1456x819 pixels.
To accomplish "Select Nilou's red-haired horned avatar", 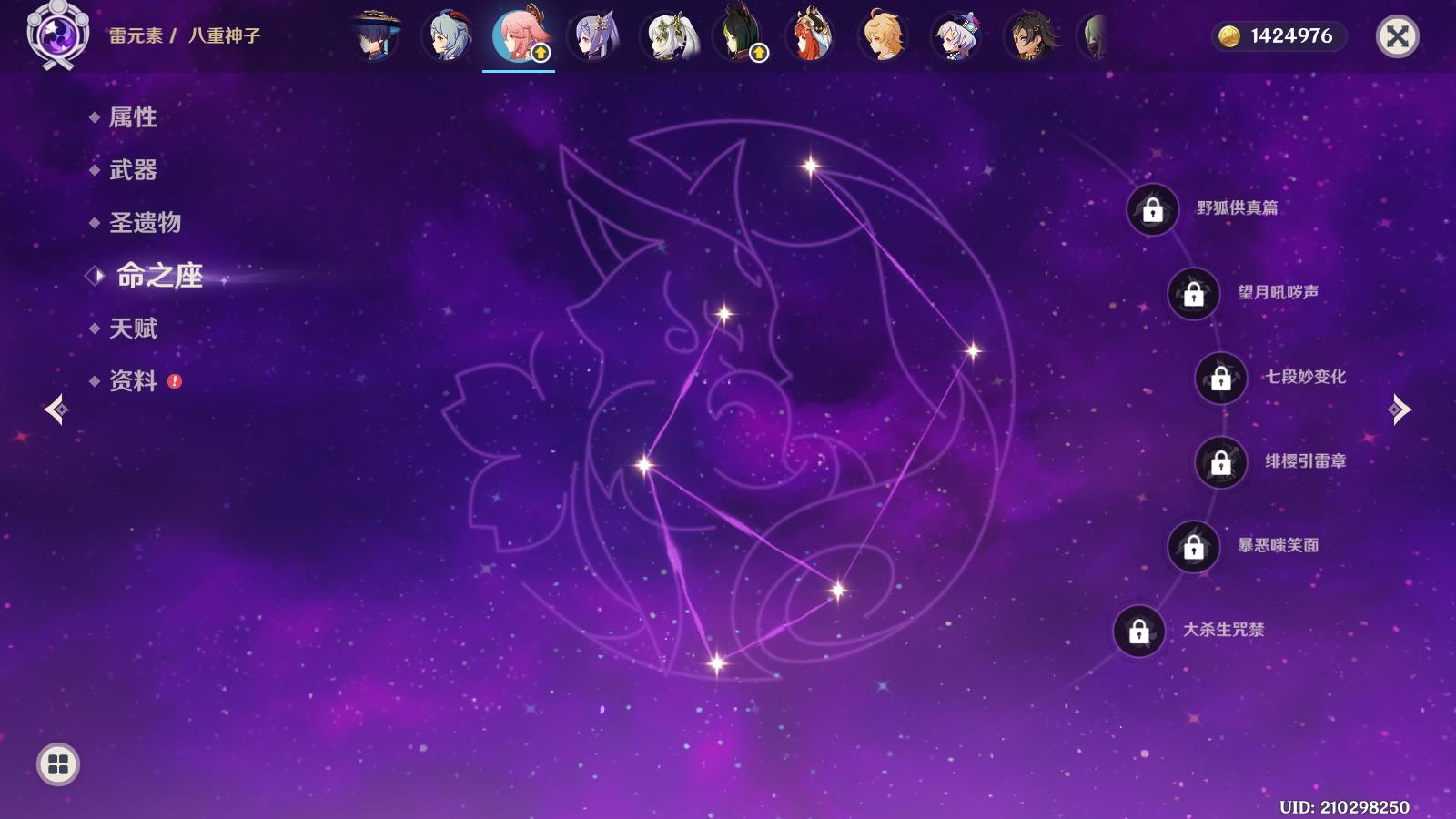I will pyautogui.click(x=812, y=35).
